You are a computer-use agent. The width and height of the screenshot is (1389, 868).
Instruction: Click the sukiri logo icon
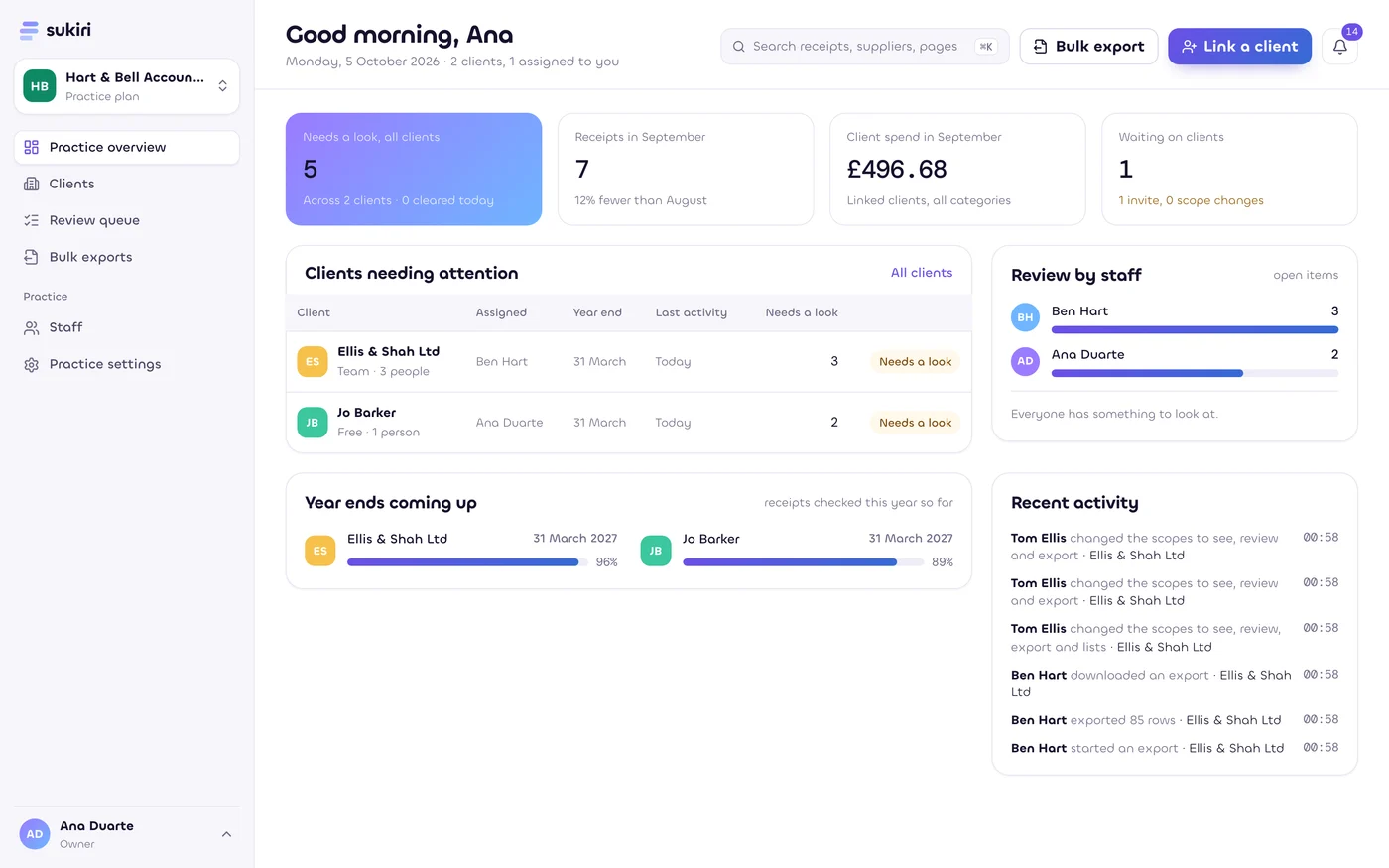pos(29,30)
